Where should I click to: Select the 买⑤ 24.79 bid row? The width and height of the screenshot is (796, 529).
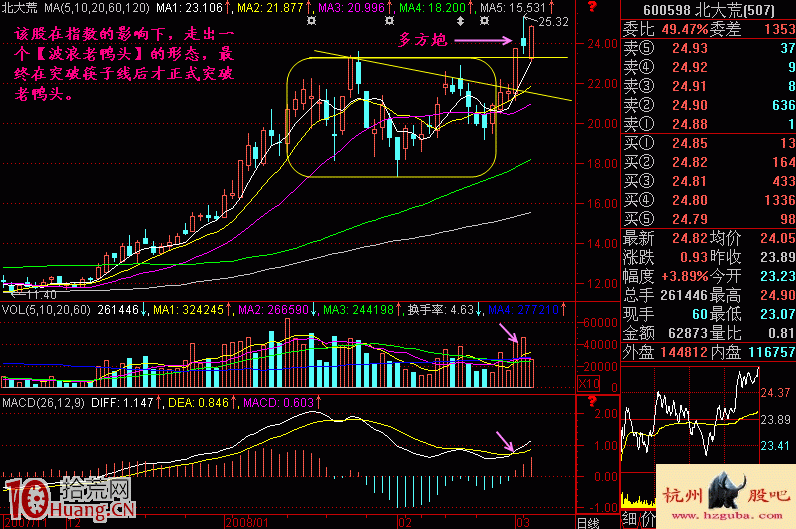(x=709, y=219)
